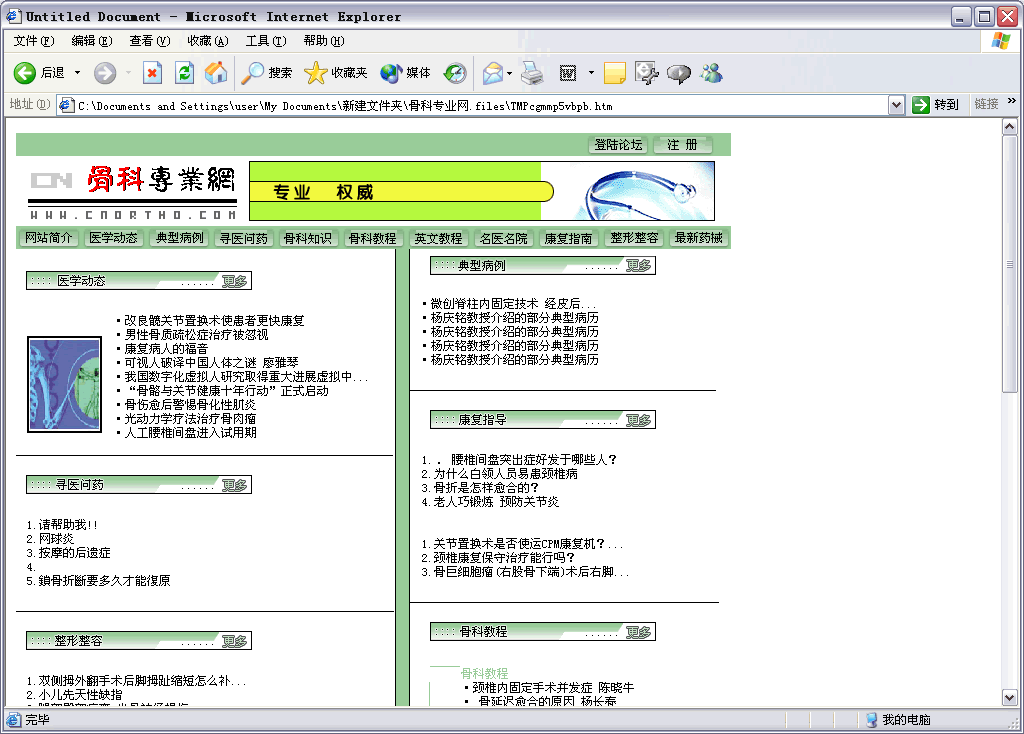Open the Favorites (收藏) menu

pyautogui.click(x=208, y=41)
